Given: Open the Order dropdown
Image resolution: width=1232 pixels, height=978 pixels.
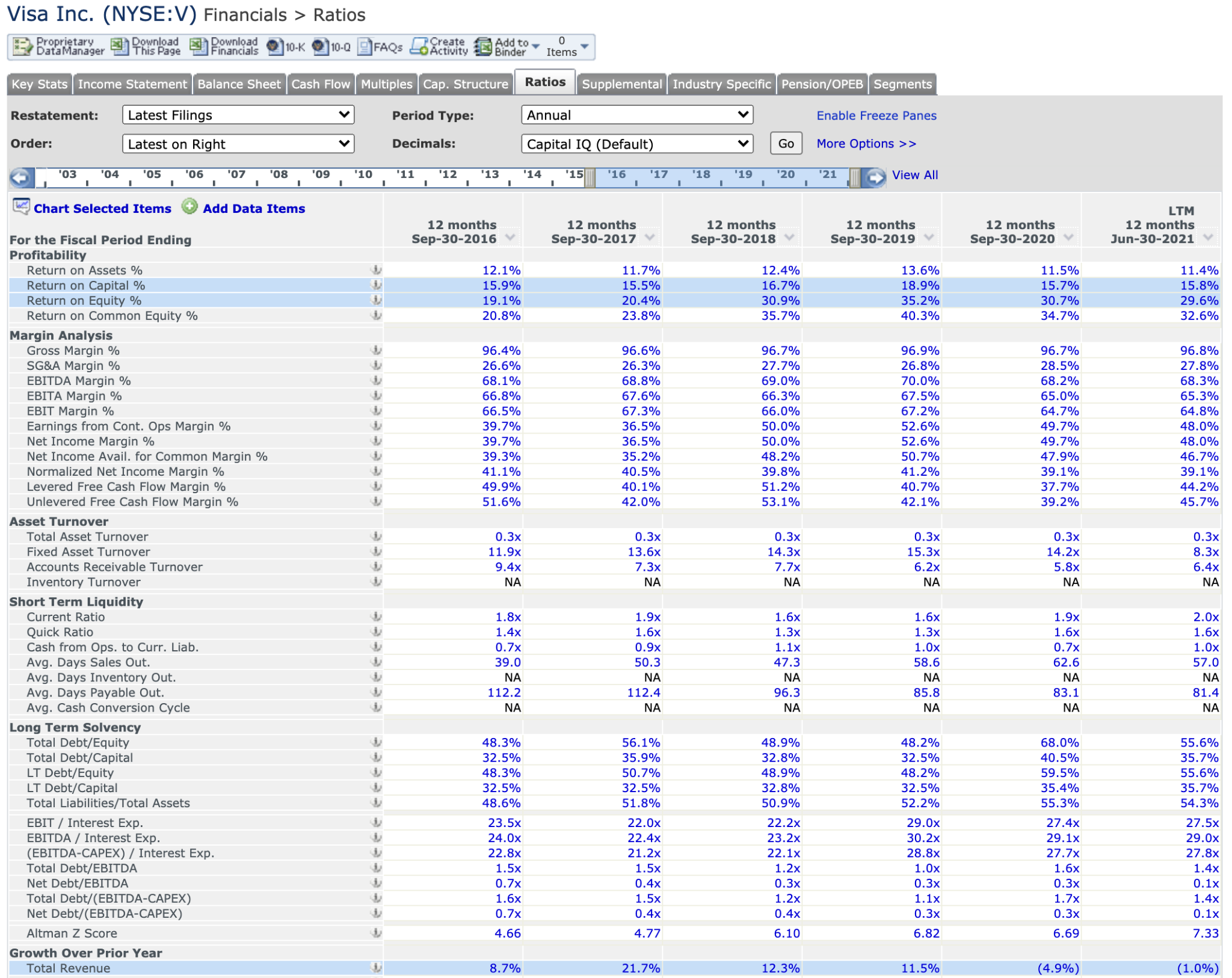Looking at the screenshot, I should (x=238, y=144).
